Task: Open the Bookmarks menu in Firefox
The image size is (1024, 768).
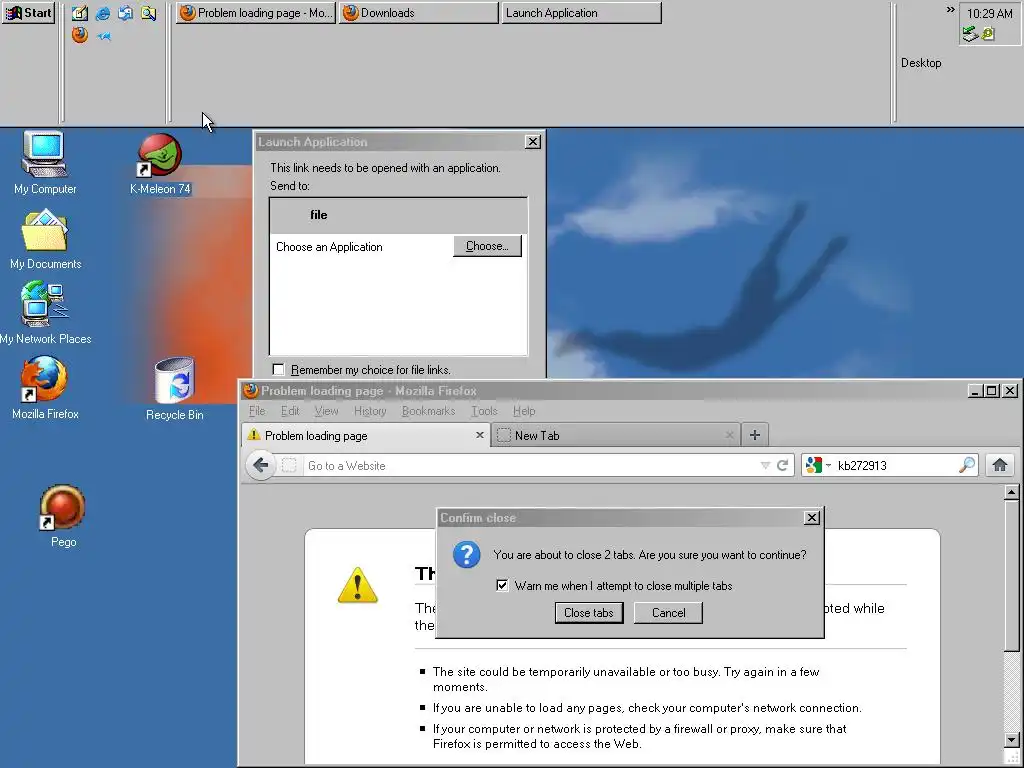Action: click(428, 411)
